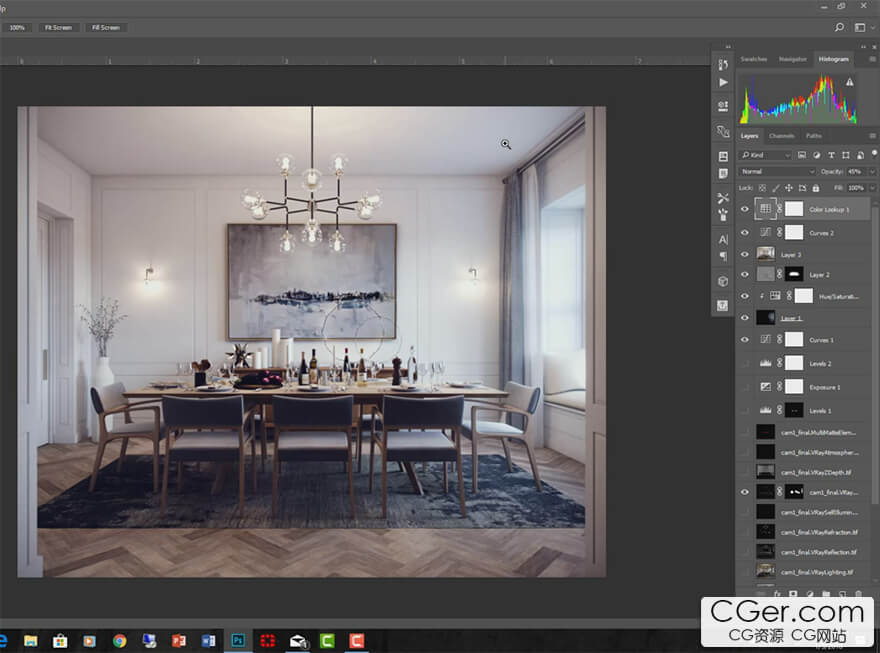Viewport: 880px width, 653px height.
Task: Click the add layer mask icon
Action: click(x=793, y=593)
